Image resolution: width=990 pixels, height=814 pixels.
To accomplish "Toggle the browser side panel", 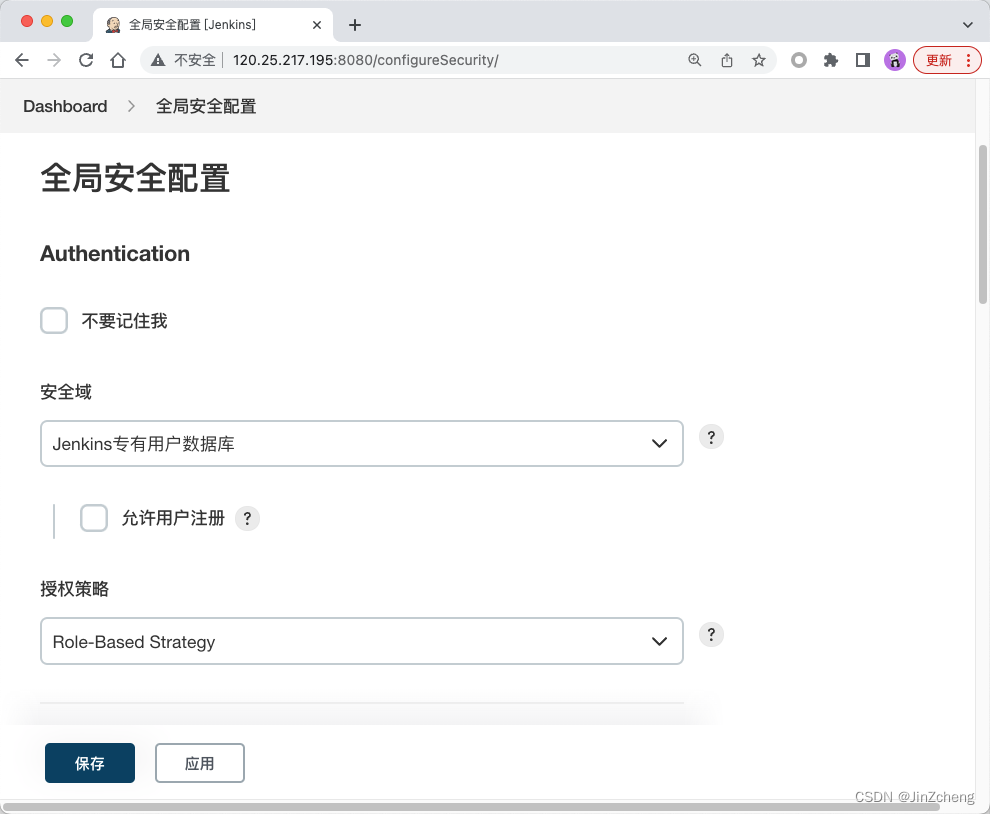I will click(862, 60).
